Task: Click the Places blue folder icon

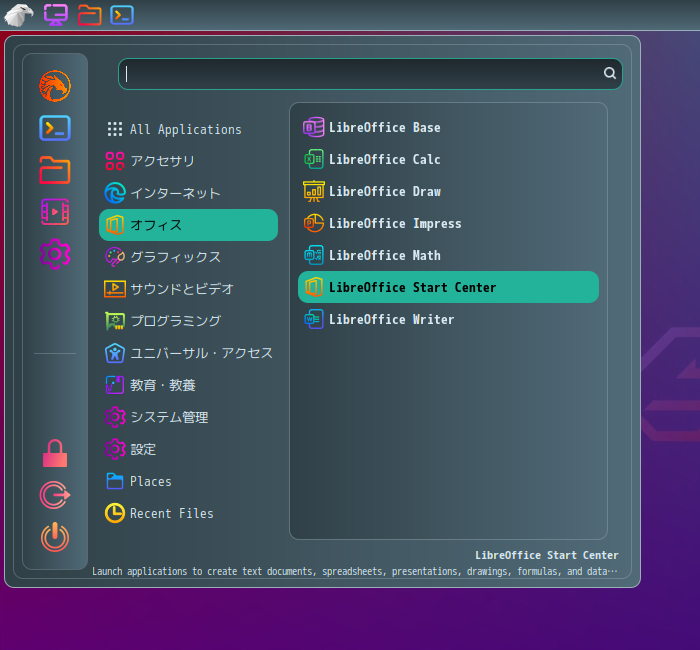Action: 115,481
